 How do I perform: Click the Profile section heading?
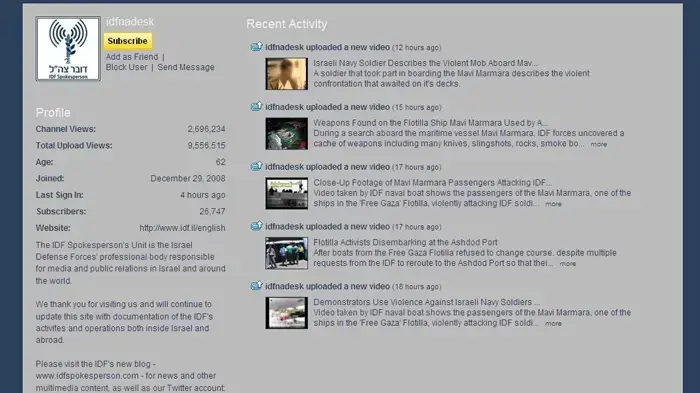(x=53, y=113)
